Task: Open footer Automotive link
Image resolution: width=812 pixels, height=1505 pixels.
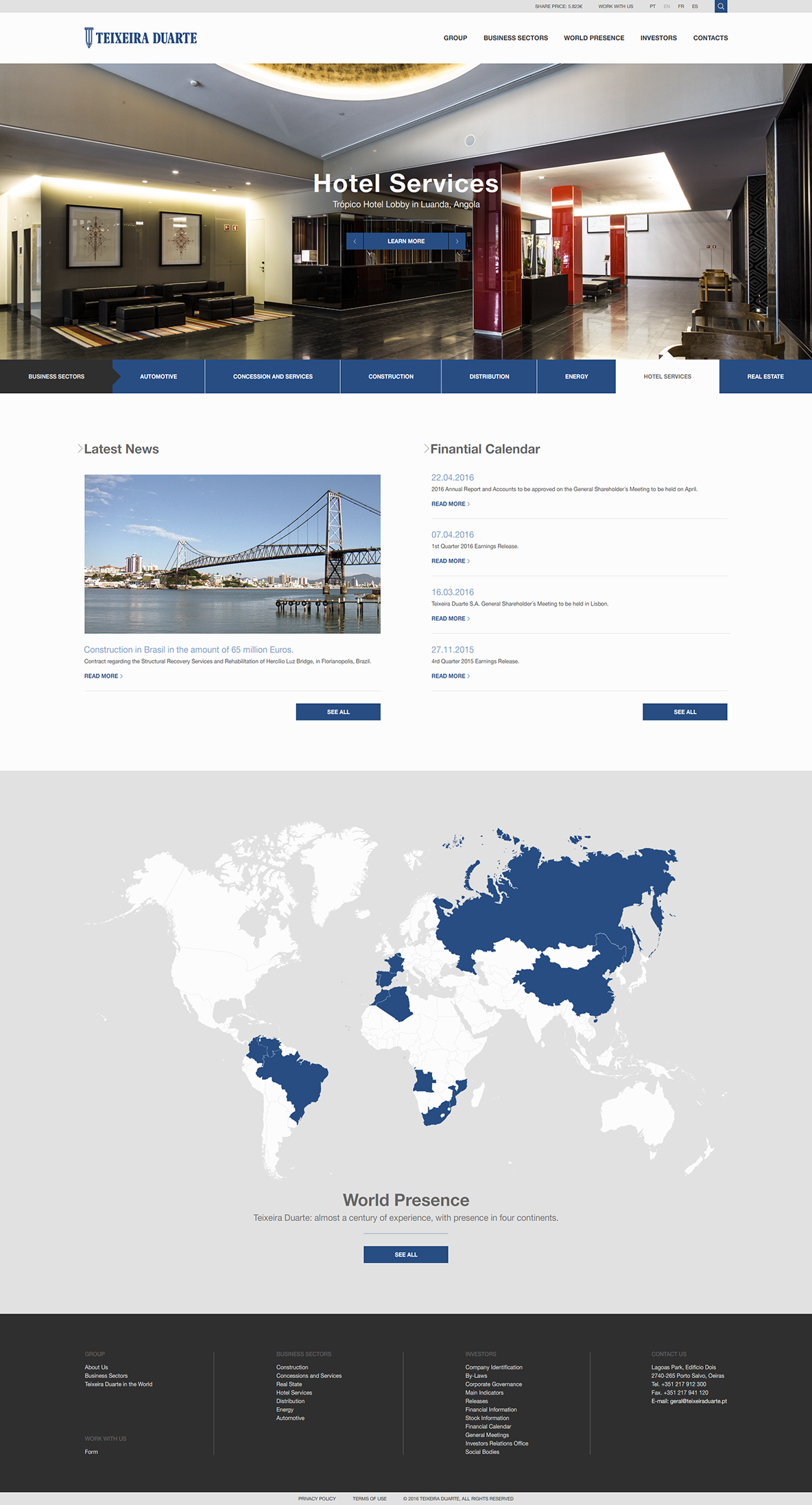Action: tap(290, 1418)
